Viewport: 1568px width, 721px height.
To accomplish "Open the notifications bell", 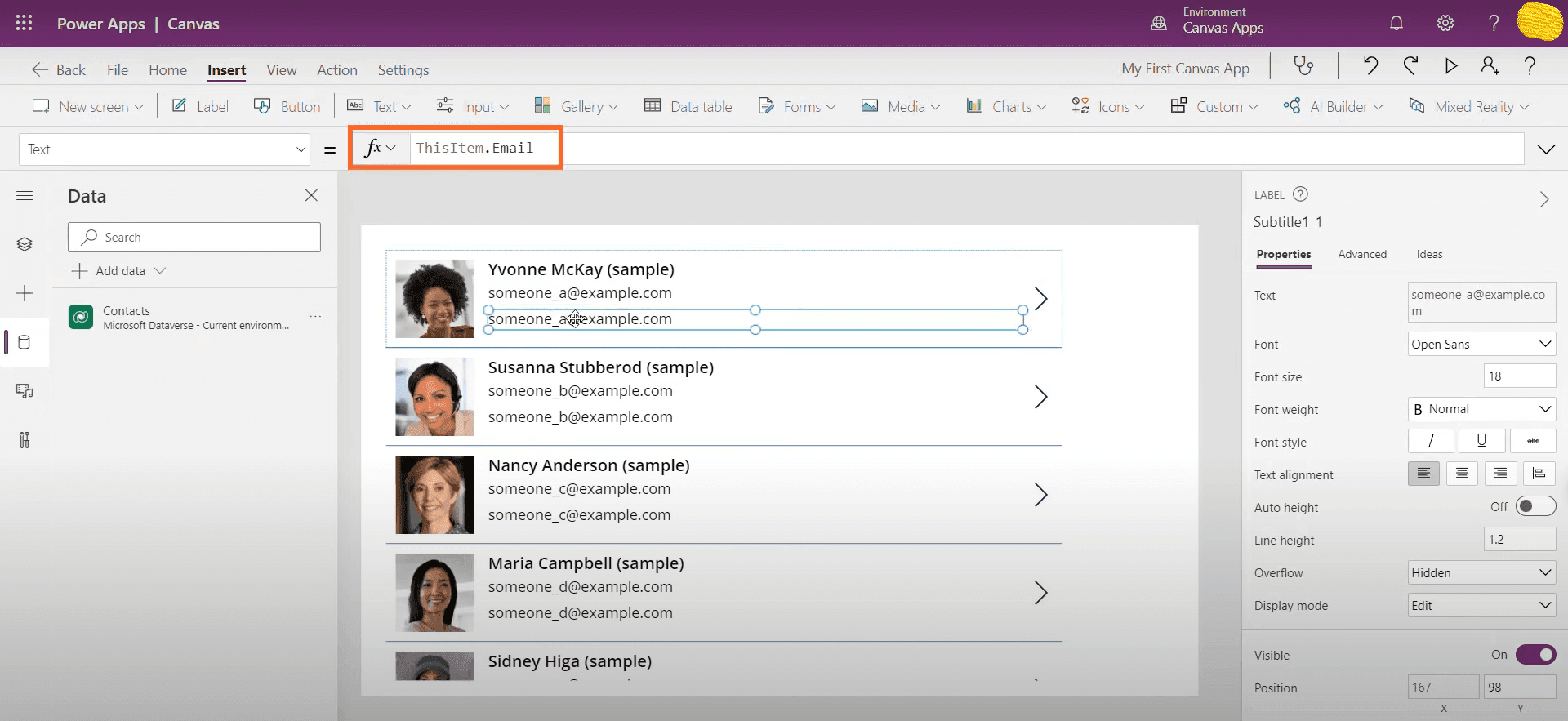I will coord(1396,24).
